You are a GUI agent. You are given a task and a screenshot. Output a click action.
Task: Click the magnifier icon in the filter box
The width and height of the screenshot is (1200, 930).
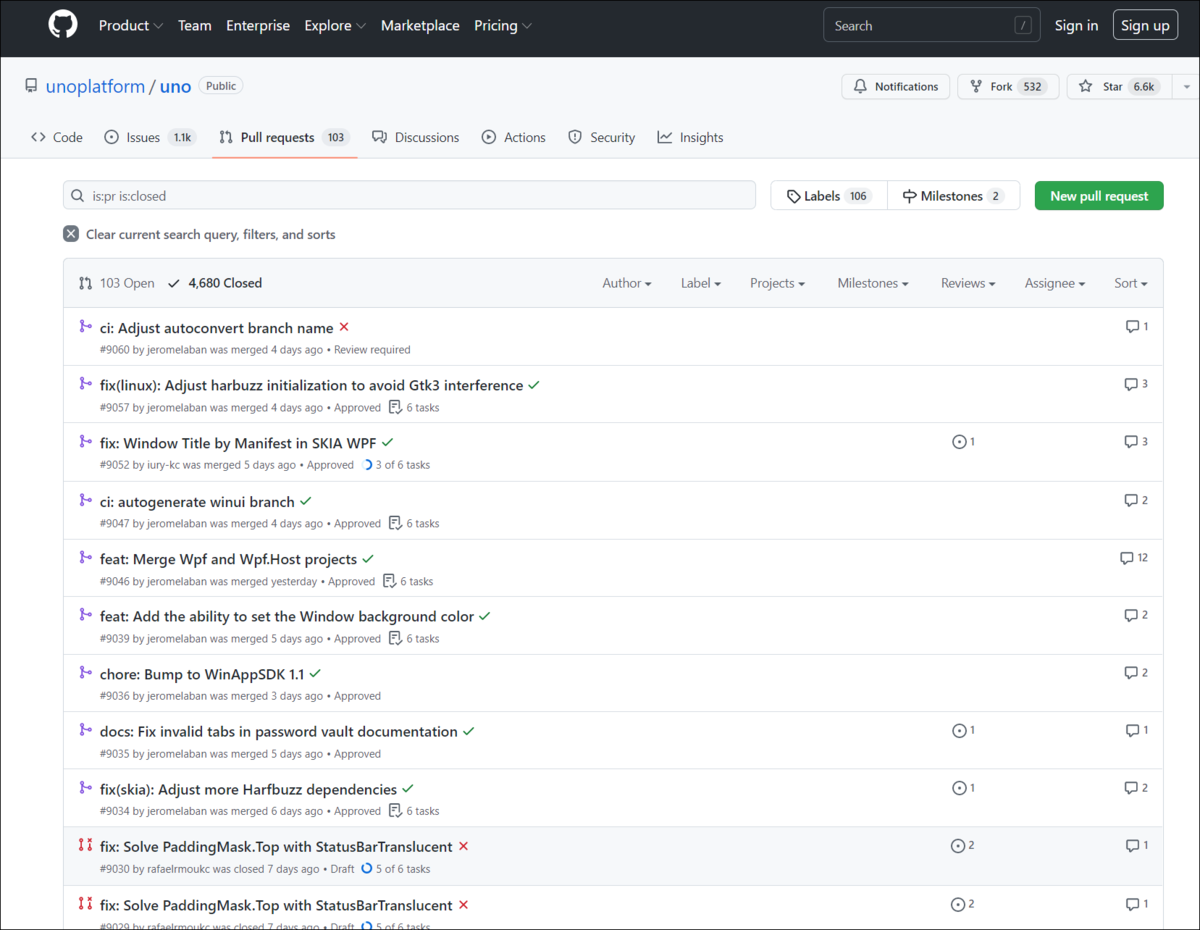[x=78, y=196]
